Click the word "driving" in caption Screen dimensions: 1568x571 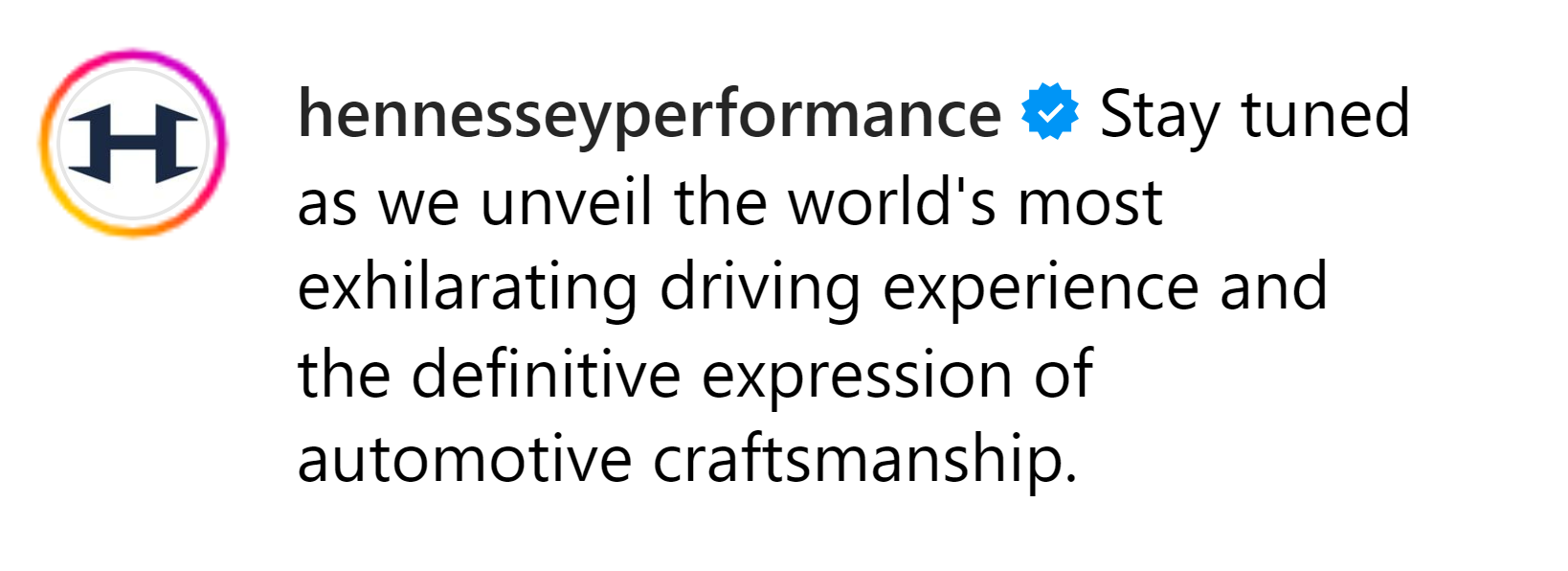pos(760,288)
